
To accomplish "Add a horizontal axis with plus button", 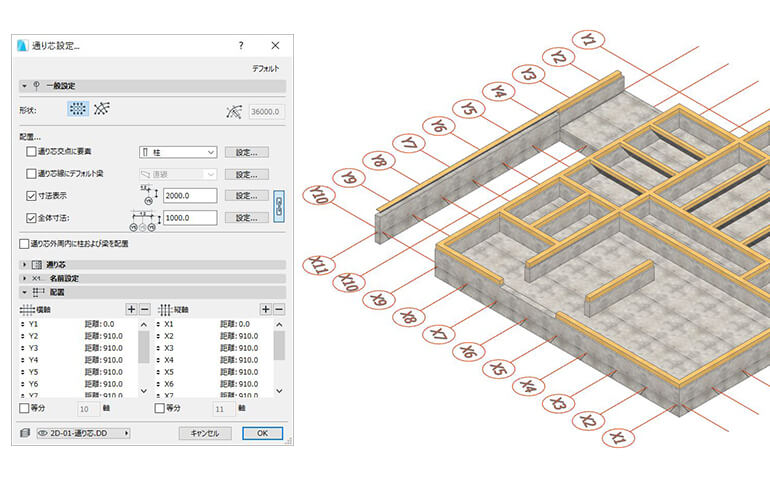I will pos(131,310).
